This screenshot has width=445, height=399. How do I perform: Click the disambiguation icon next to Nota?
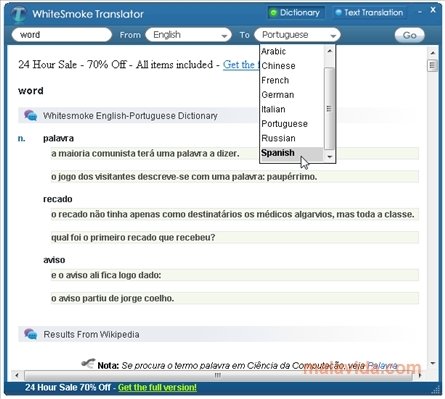click(88, 363)
